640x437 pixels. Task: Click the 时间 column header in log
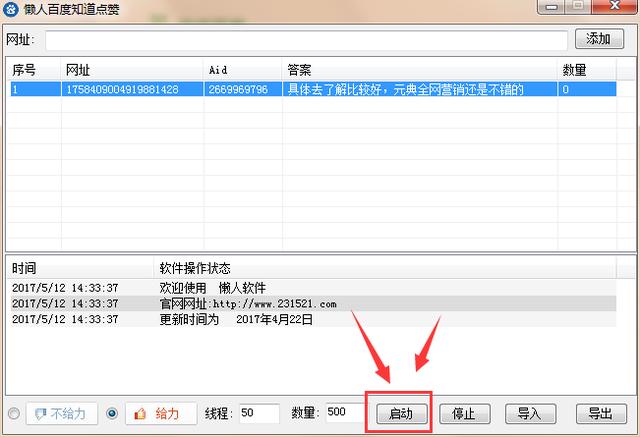click(81, 268)
